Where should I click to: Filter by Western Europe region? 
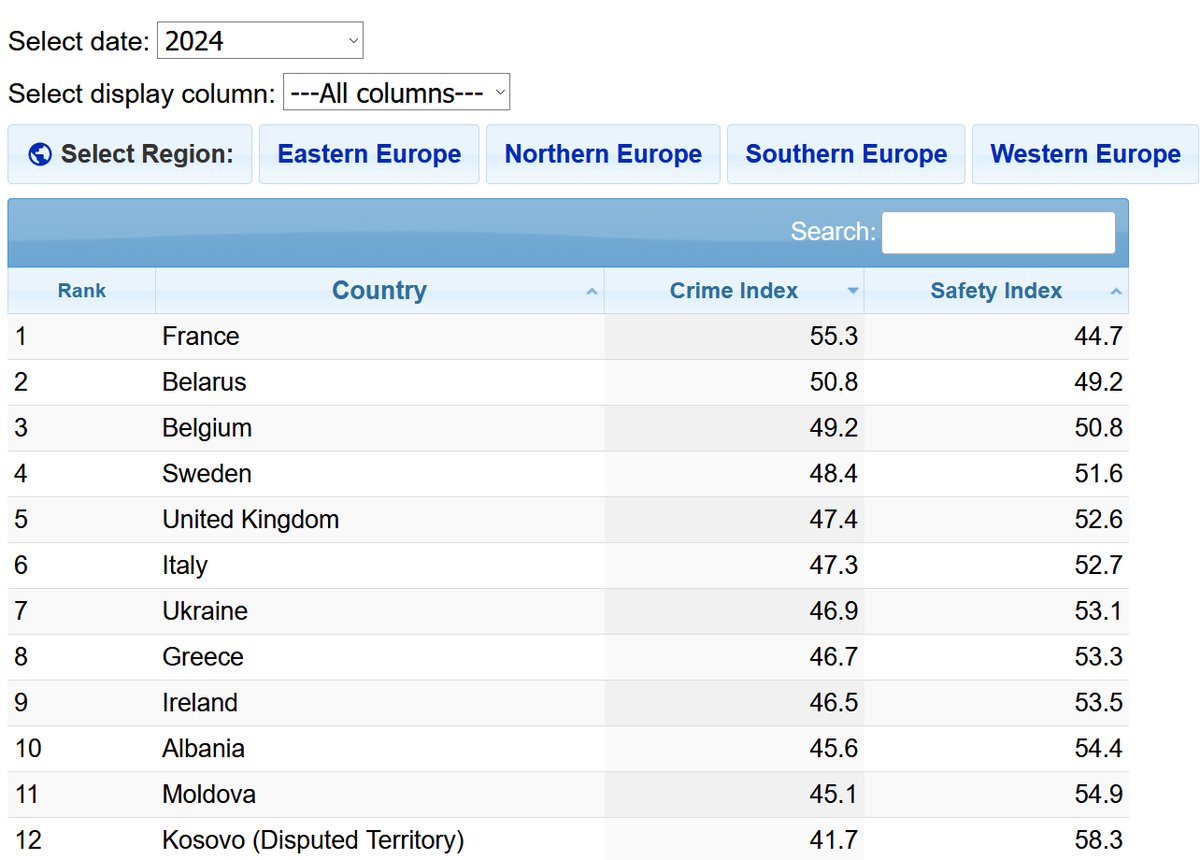tap(1085, 154)
